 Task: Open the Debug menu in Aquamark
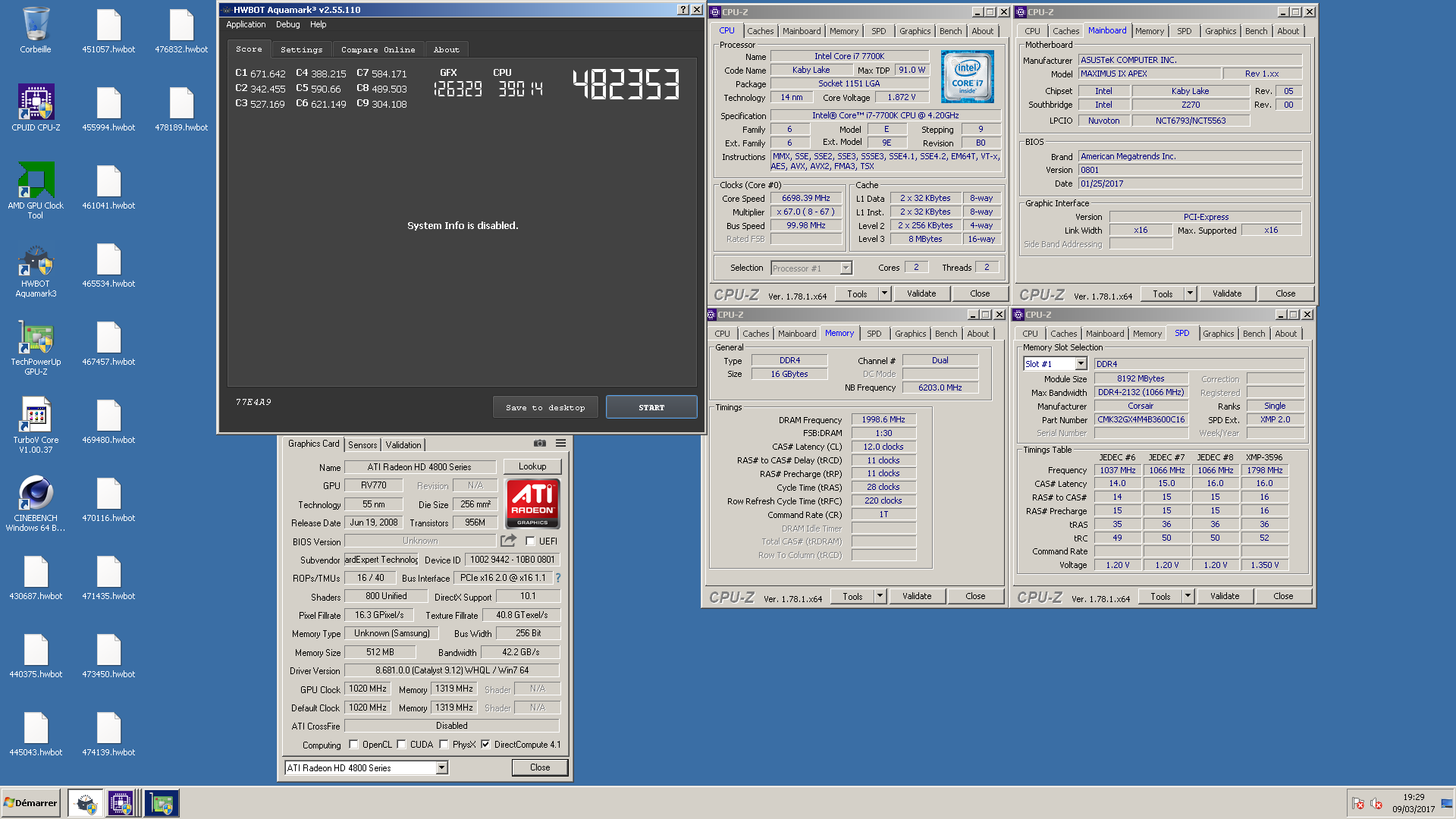288,24
